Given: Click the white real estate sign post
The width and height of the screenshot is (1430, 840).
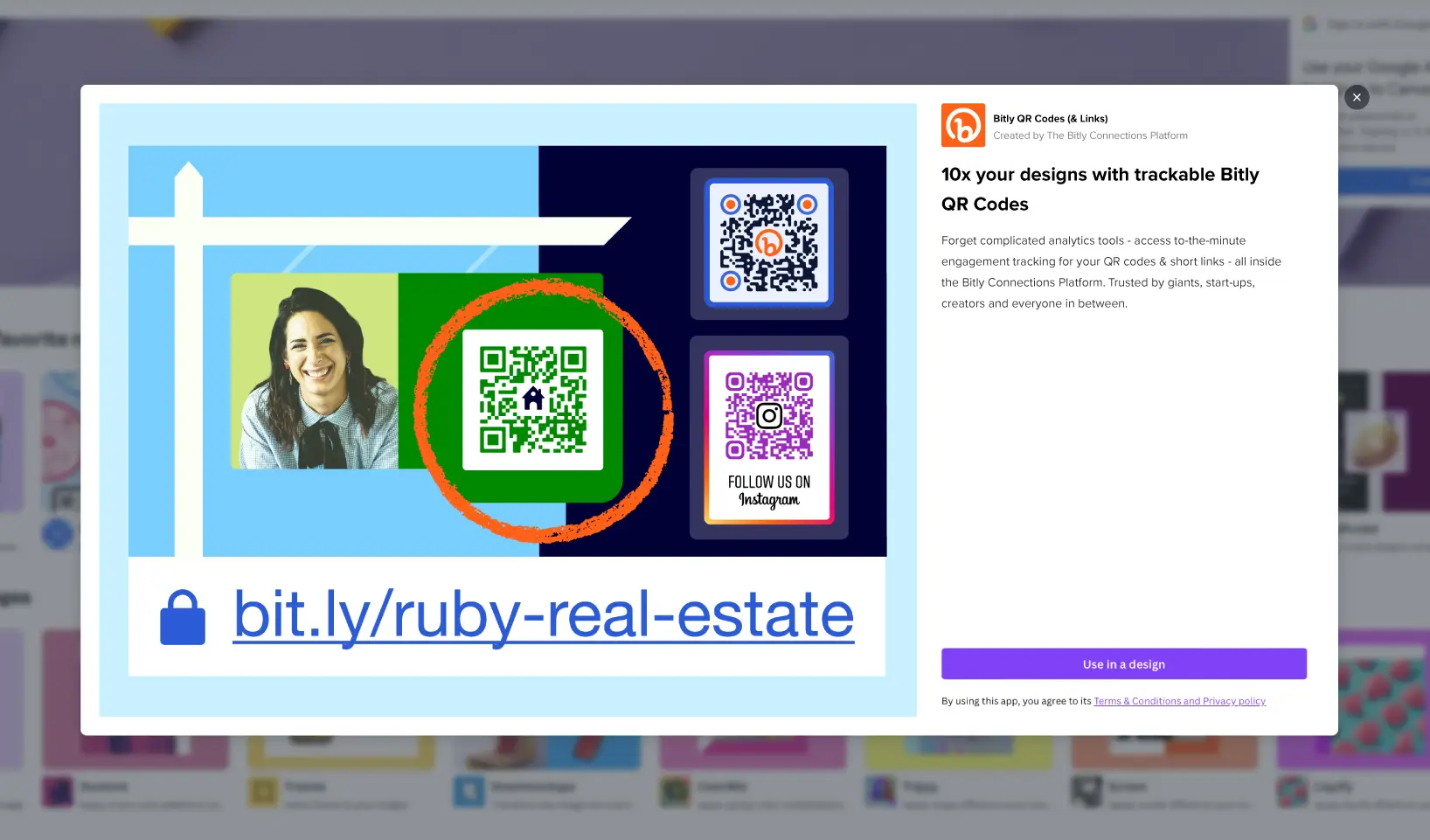Looking at the screenshot, I should [x=188, y=367].
